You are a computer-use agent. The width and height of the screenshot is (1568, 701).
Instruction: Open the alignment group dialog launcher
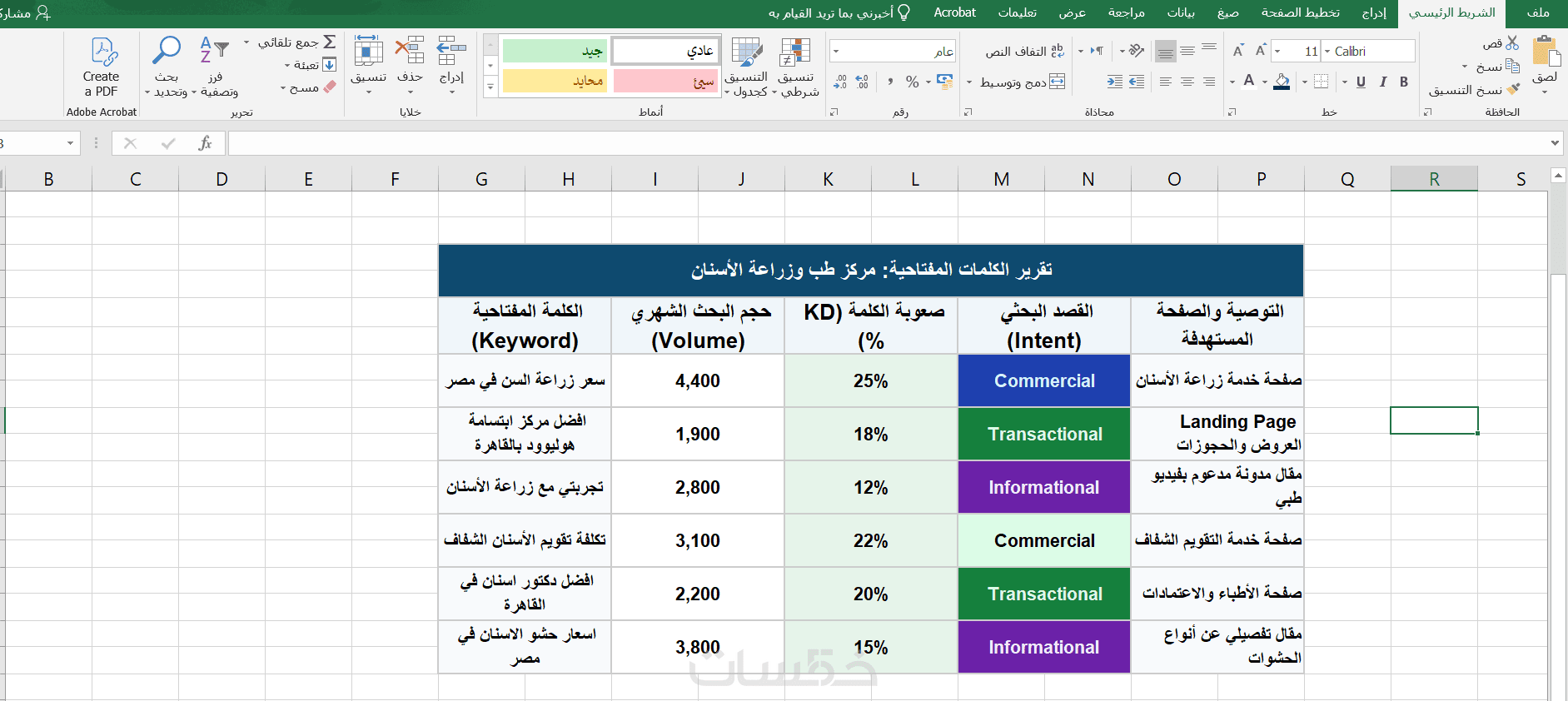click(x=968, y=112)
